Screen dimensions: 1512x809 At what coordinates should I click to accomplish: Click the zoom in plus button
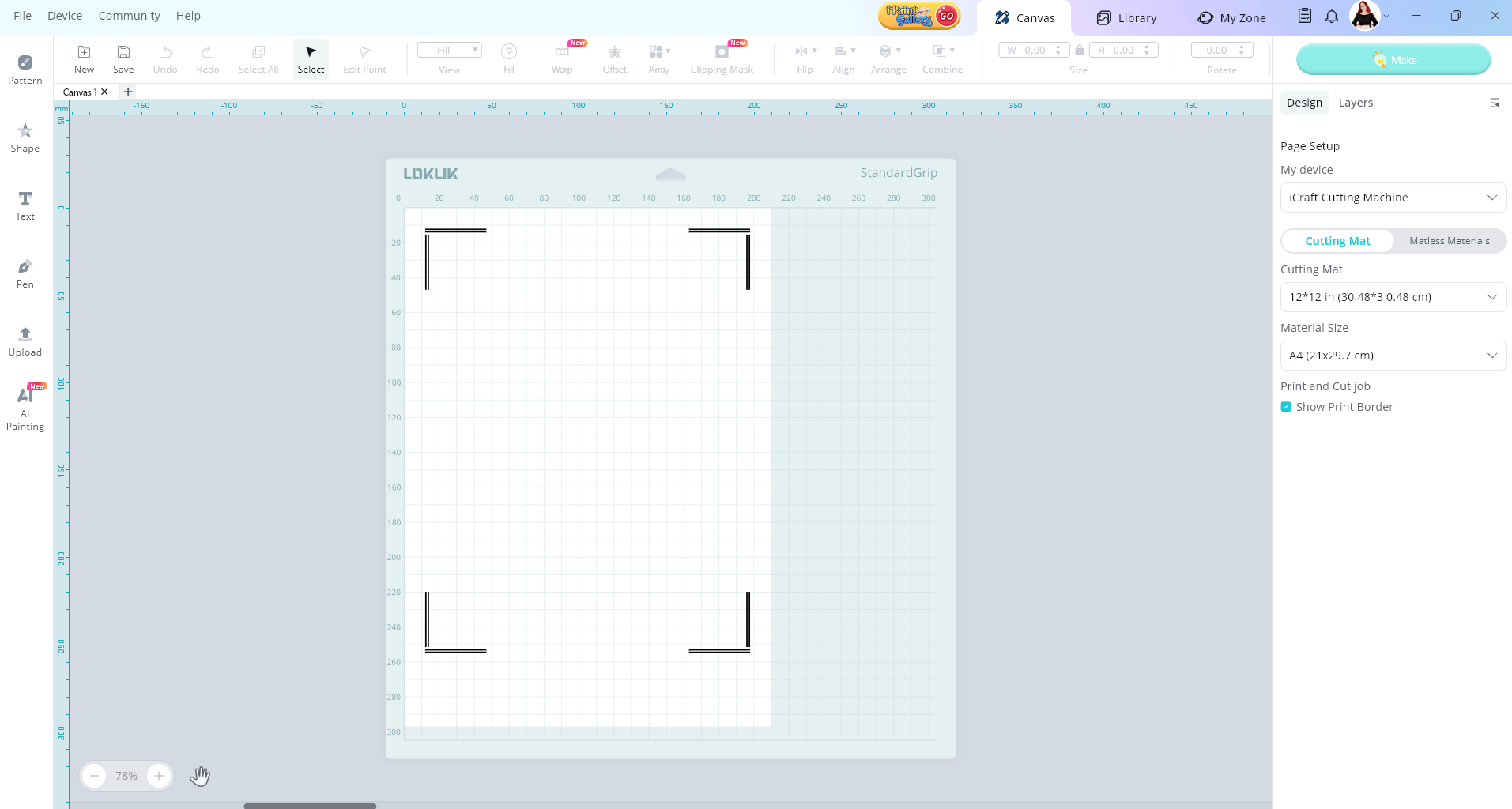point(159,776)
